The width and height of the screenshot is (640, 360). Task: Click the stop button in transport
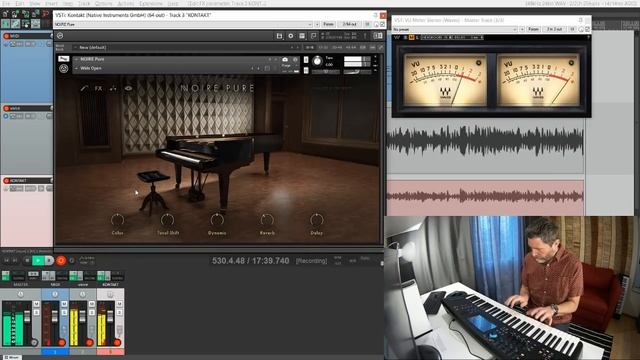pyautogui.click(x=27, y=260)
